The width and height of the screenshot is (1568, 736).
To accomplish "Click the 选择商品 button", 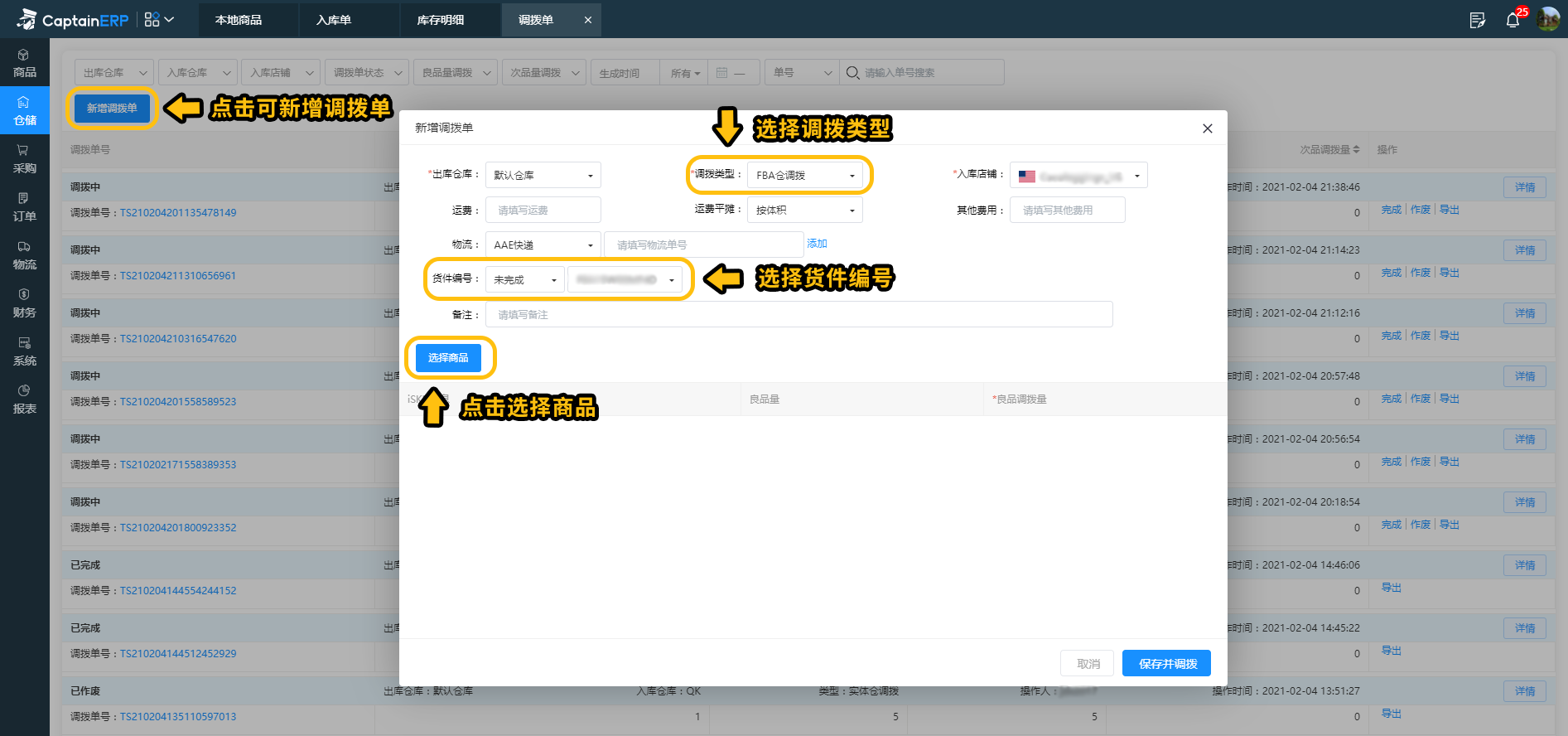I will coord(448,357).
